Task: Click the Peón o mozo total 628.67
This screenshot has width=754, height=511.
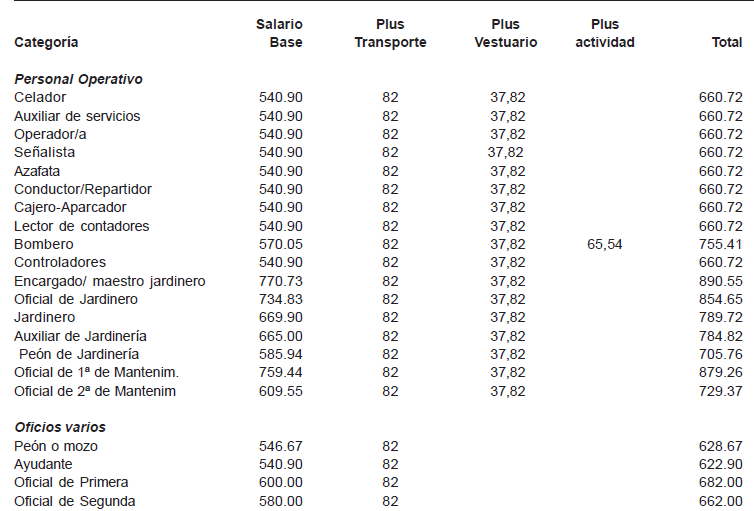Action: tap(720, 446)
